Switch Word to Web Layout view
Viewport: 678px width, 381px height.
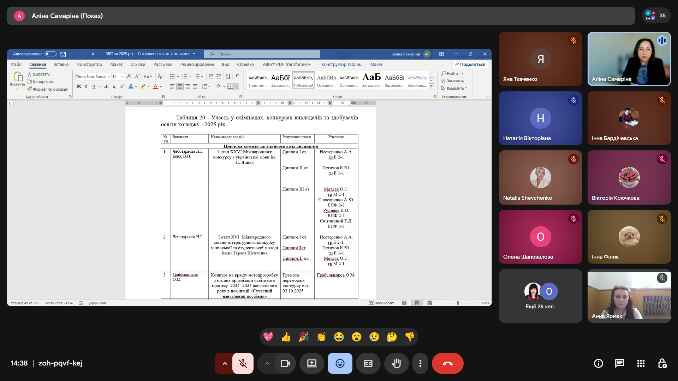pyautogui.click(x=429, y=303)
